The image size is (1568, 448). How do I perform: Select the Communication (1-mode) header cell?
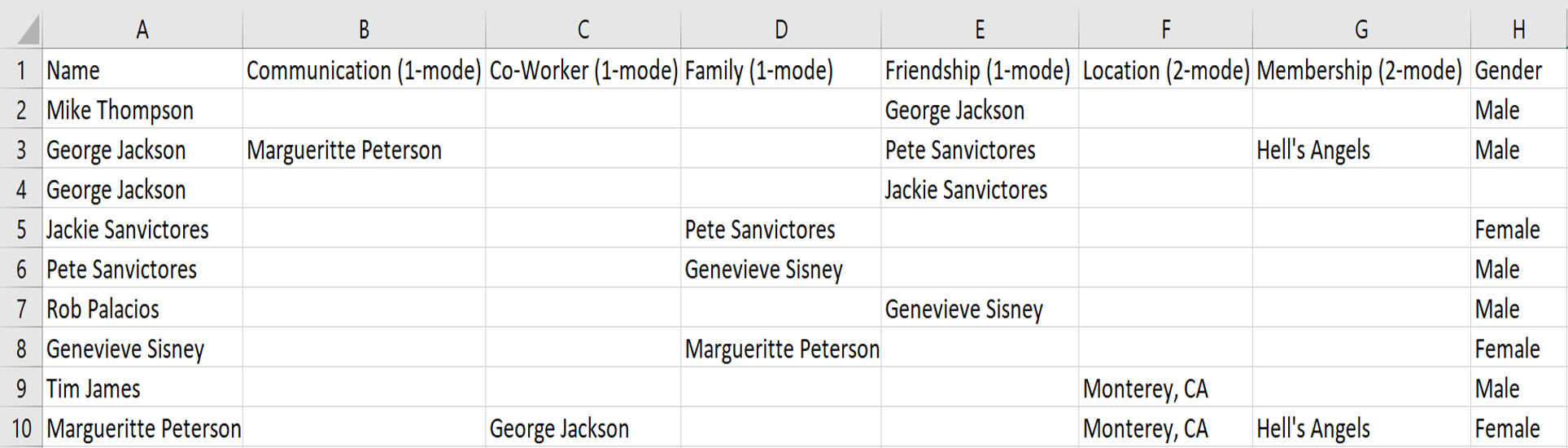[x=364, y=71]
